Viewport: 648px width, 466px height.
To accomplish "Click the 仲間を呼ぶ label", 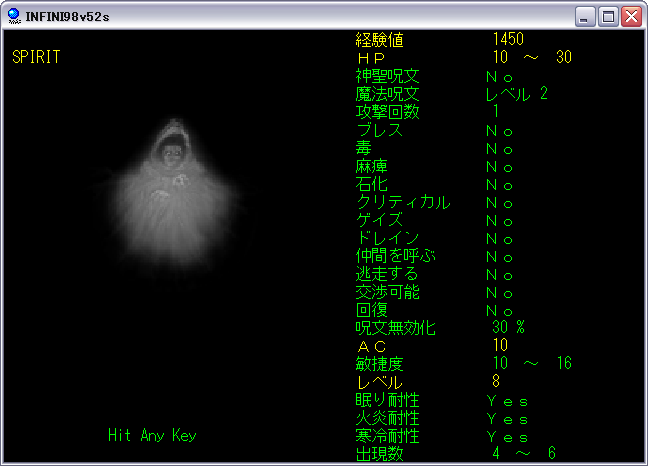I will pyautogui.click(x=395, y=256).
